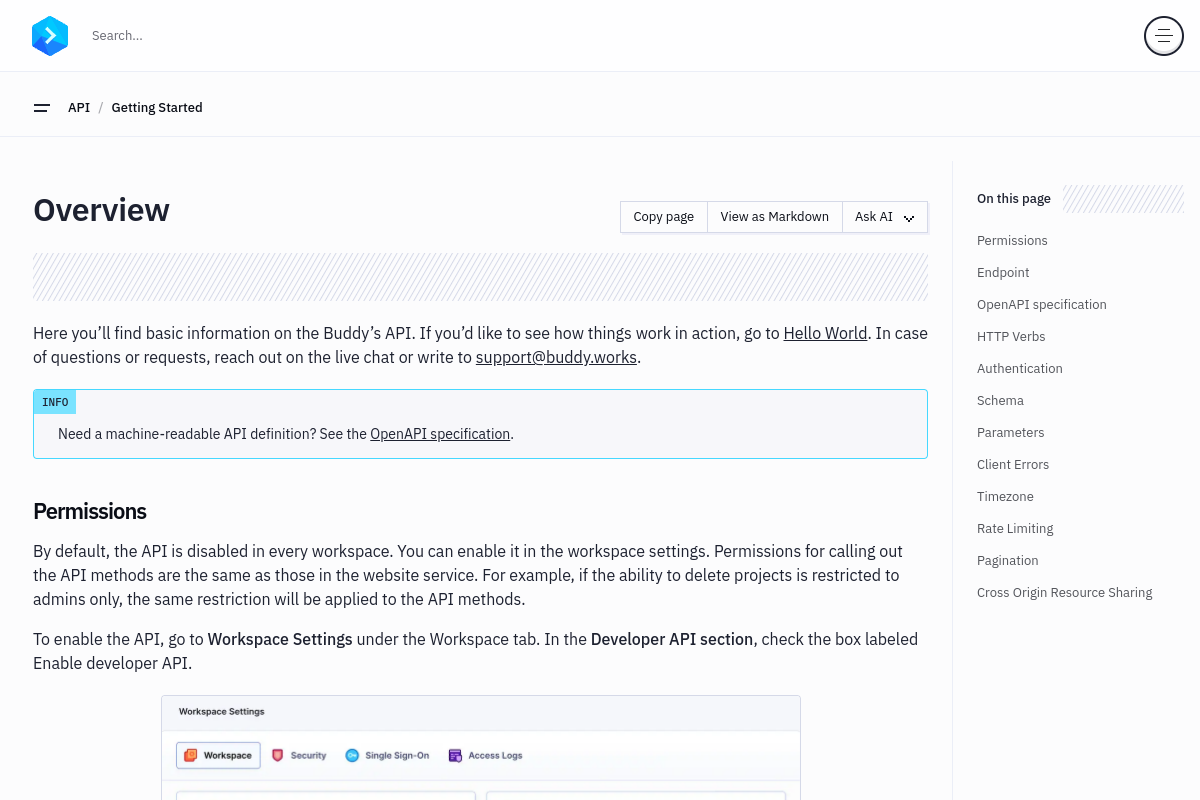Image resolution: width=1200 pixels, height=800 pixels.
Task: Click the Workspace Settings screenshot image
Action: 481,748
